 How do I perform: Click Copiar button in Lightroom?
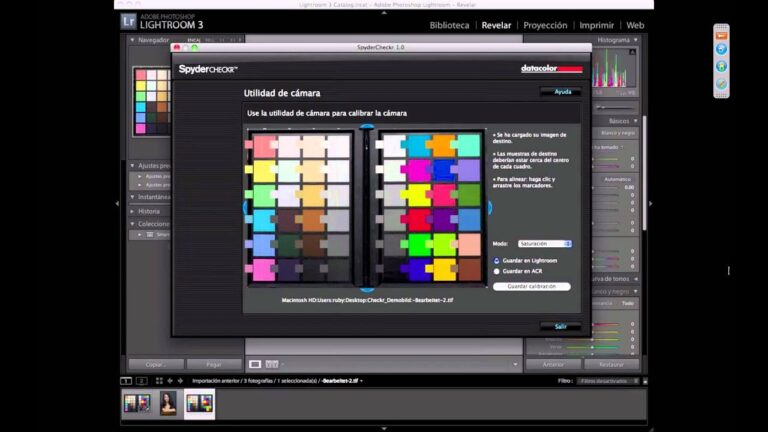156,364
